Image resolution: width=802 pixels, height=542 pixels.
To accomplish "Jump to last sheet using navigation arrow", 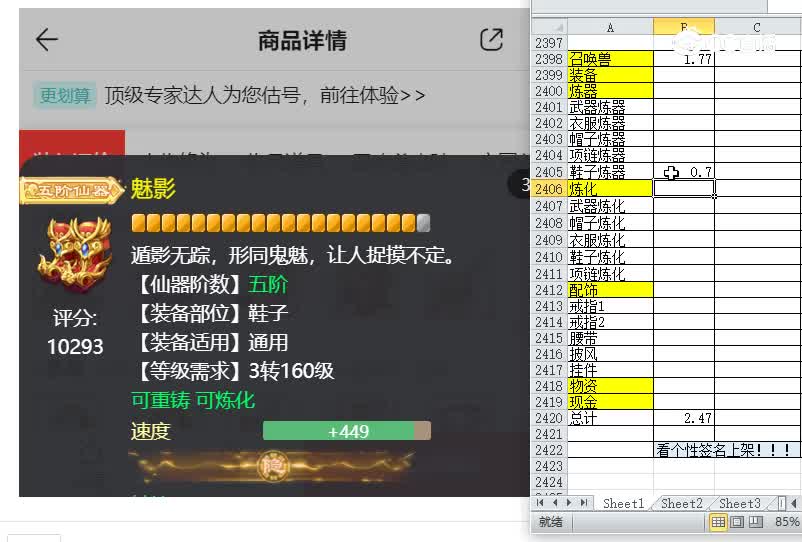I will [584, 503].
